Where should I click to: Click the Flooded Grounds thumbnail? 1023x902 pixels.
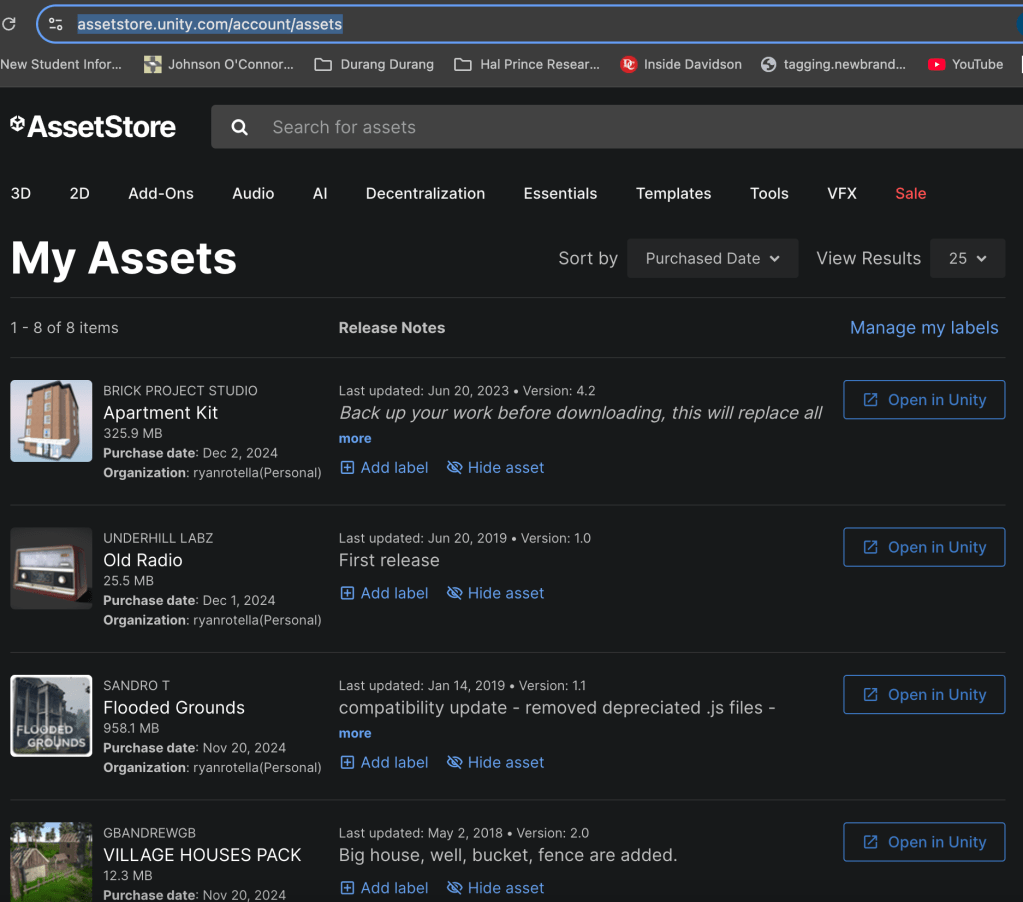pyautogui.click(x=51, y=716)
